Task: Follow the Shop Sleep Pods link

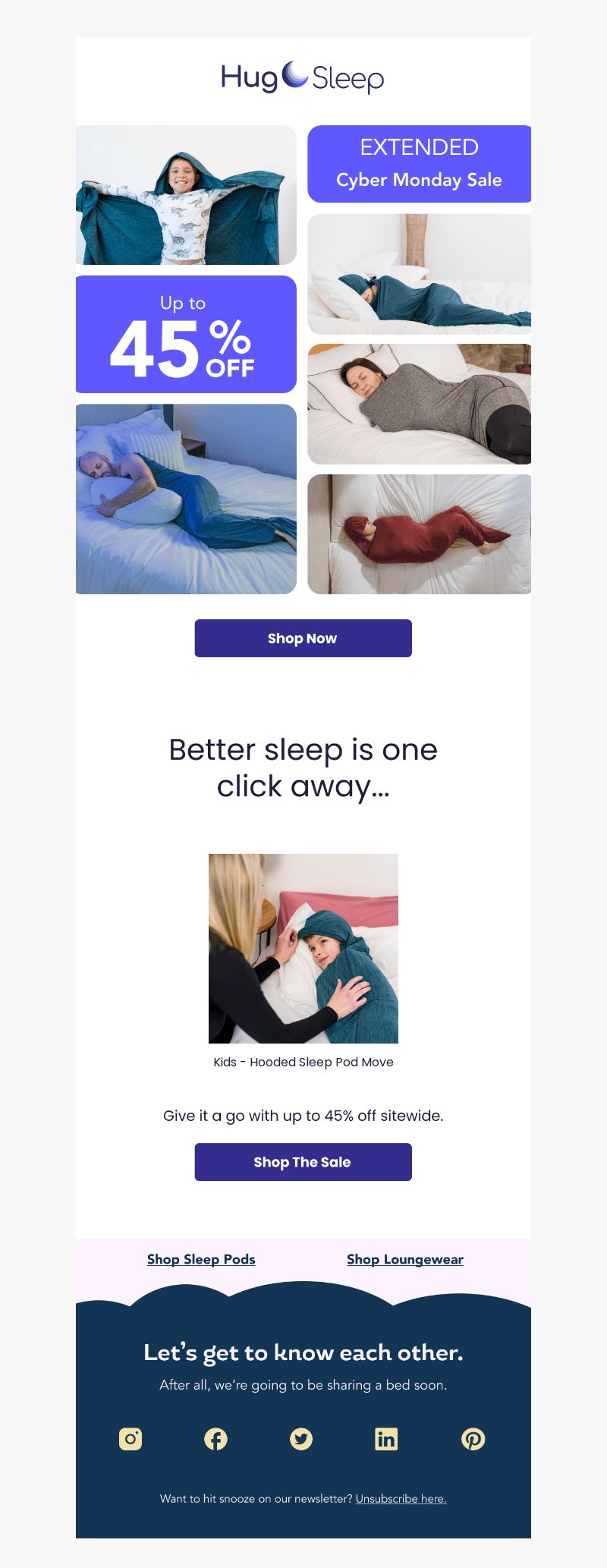Action: pos(201,1259)
